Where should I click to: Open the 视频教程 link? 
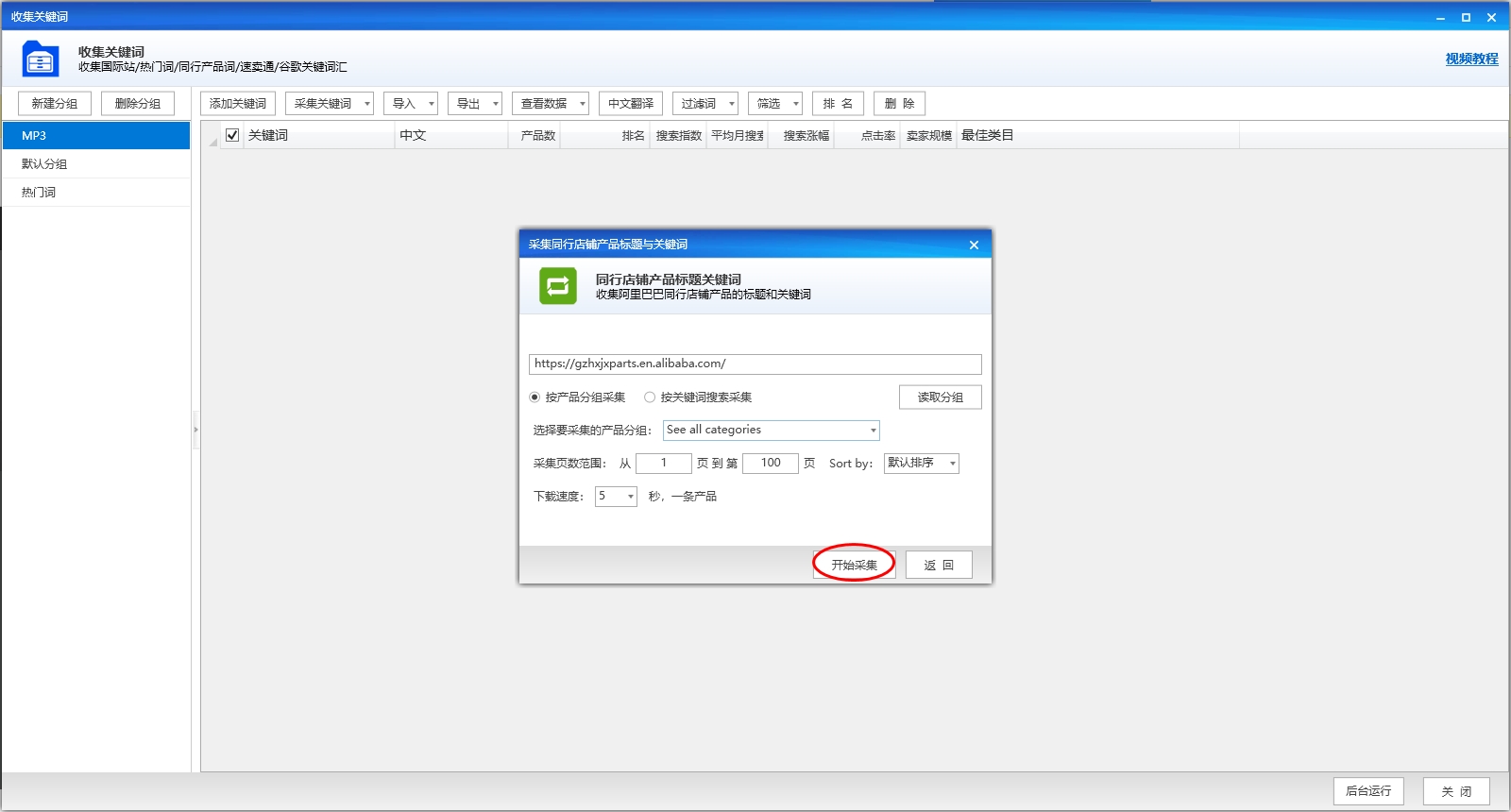pyautogui.click(x=1471, y=59)
